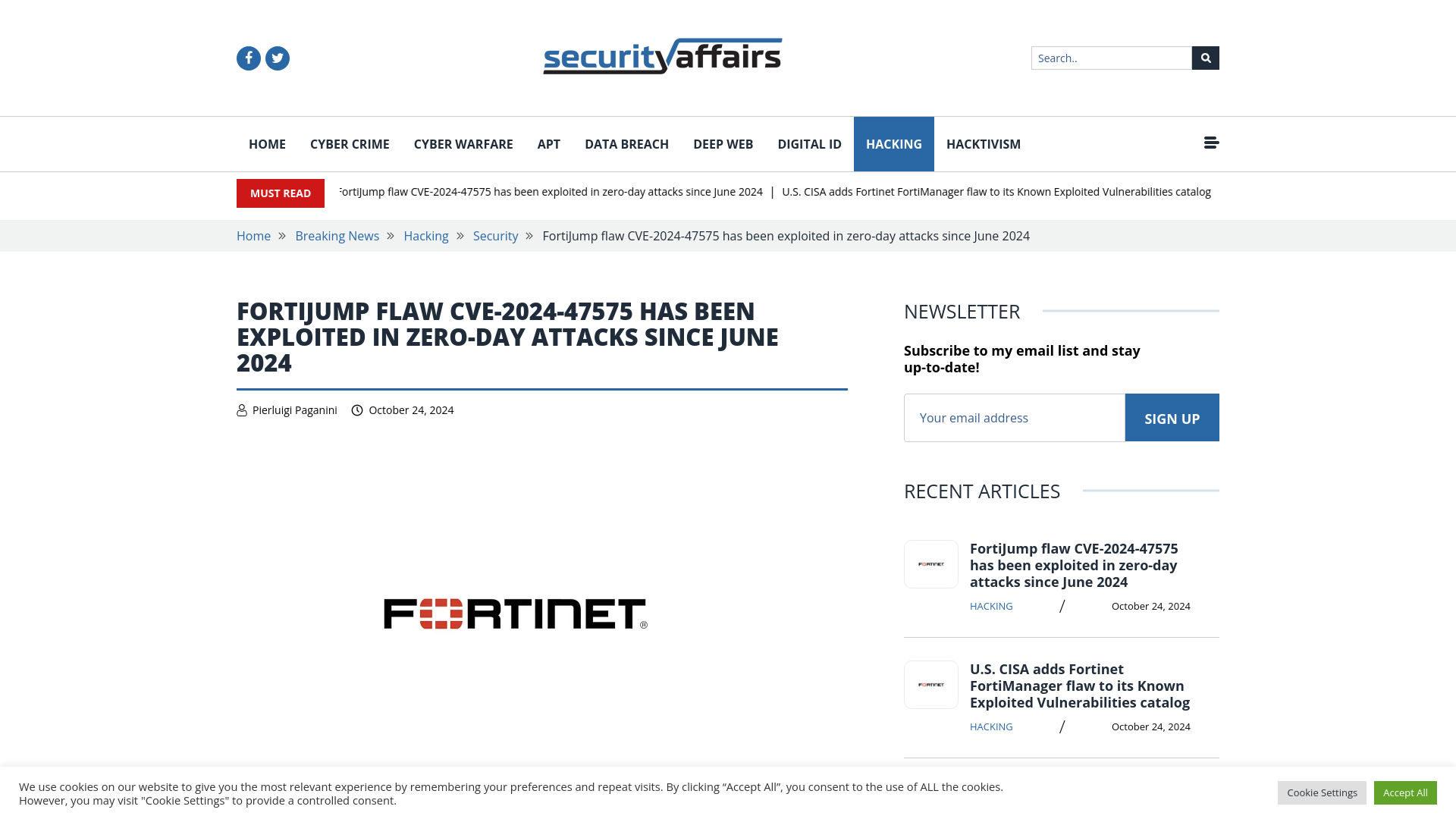1456x819 pixels.
Task: Click the clock/date icon next to October 24
Action: [357, 410]
